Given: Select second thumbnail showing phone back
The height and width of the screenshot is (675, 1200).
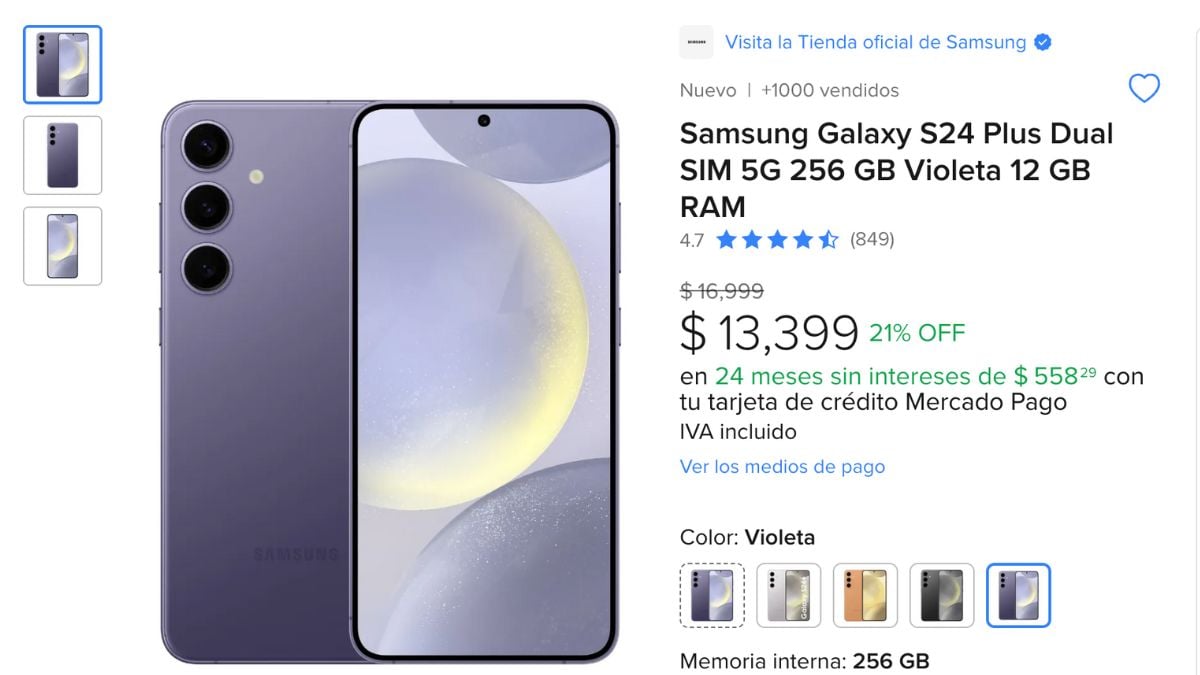Looking at the screenshot, I should pos(63,155).
